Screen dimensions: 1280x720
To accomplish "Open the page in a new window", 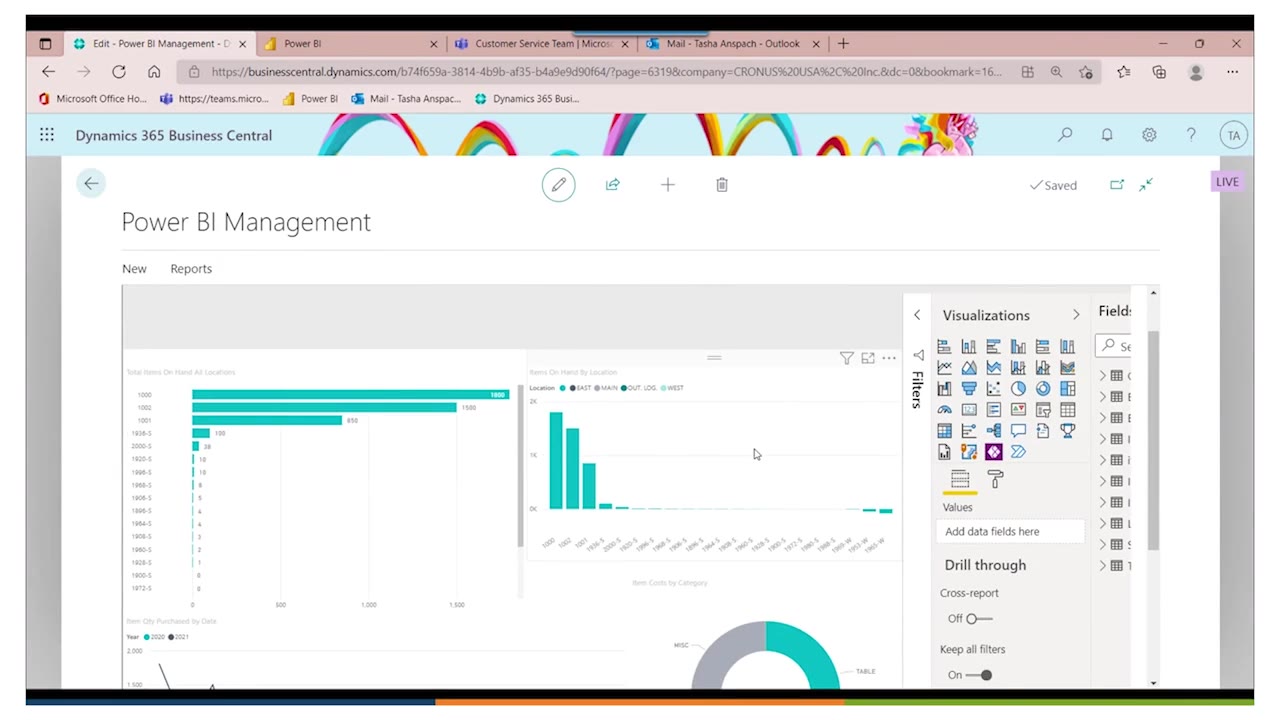I will click(1117, 185).
